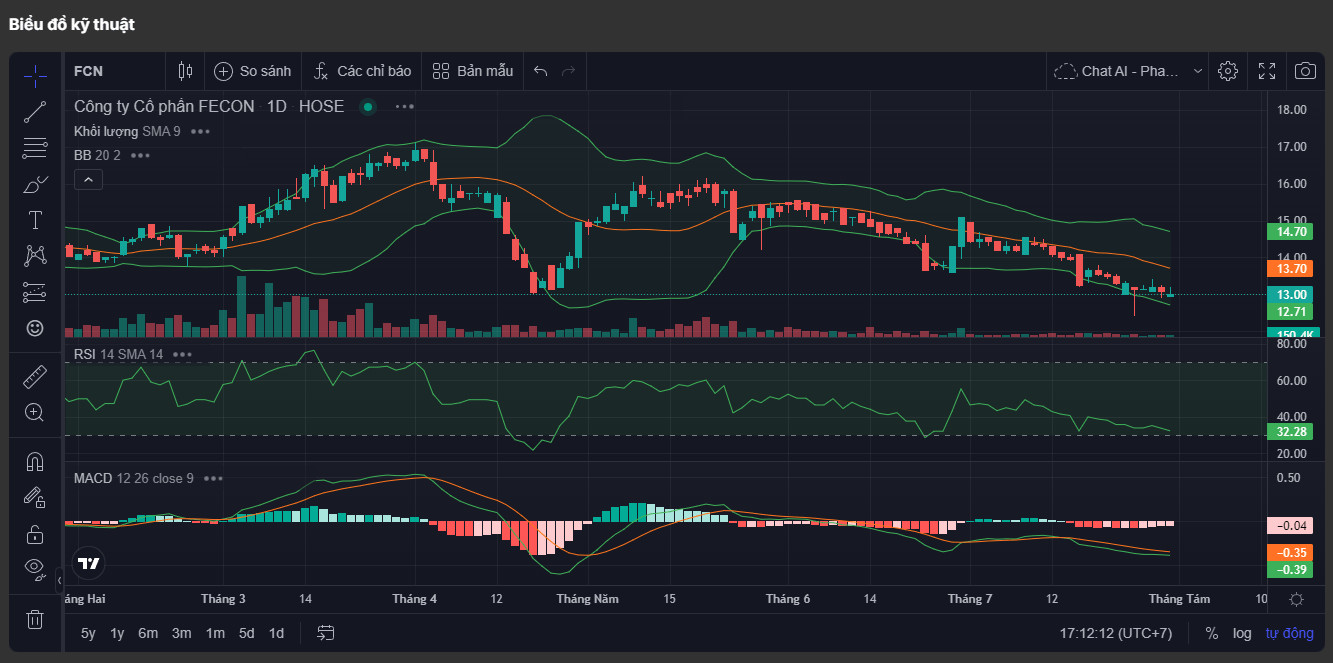Click the trash icon to remove drawings
Viewport: 1333px width, 663px height.
tap(35, 619)
